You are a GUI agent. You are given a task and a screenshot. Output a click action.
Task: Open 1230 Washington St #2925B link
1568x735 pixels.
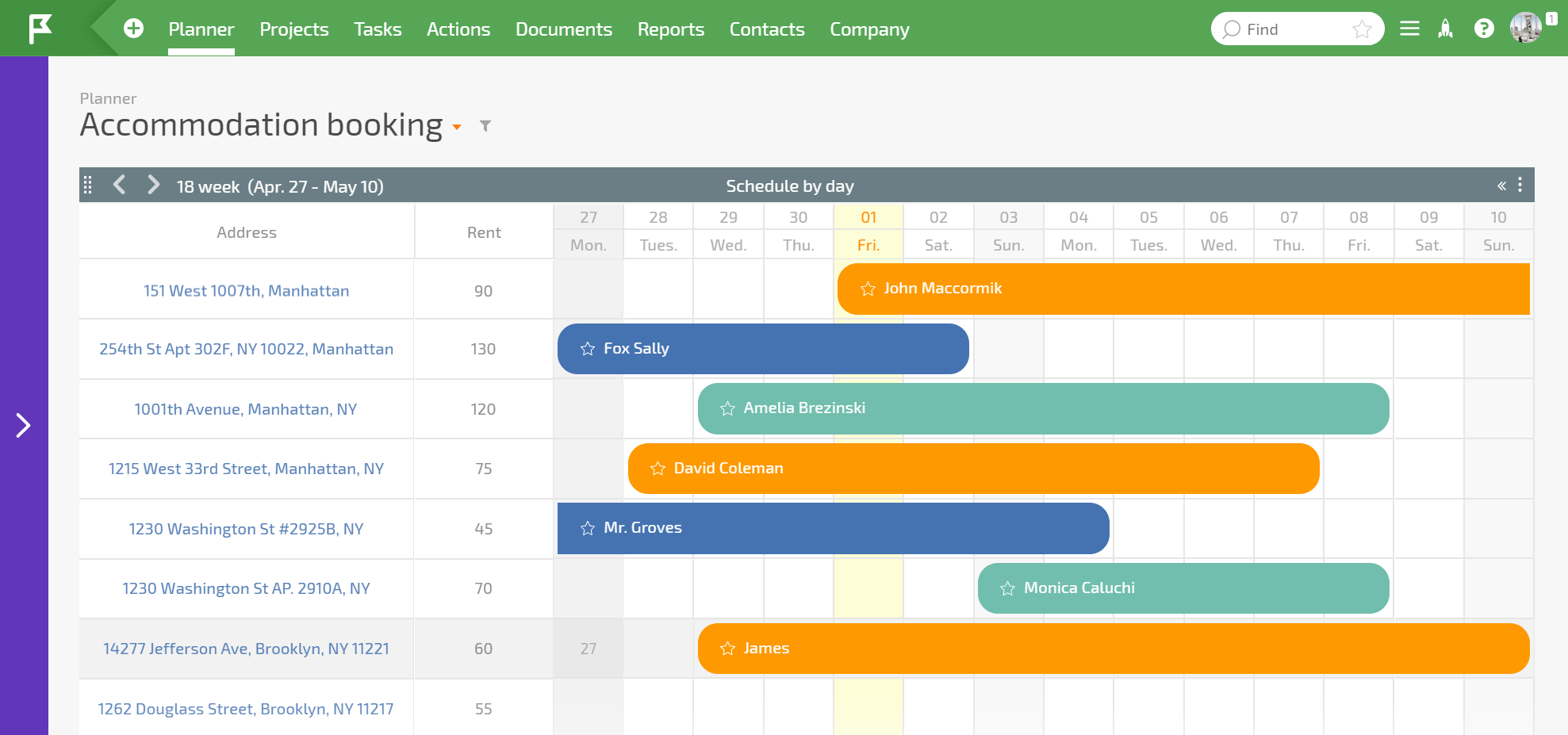tap(246, 529)
